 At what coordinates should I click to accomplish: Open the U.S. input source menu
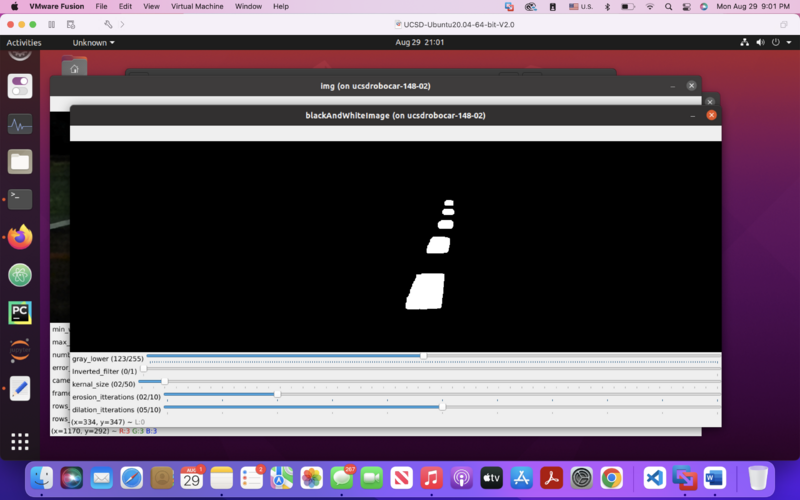click(x=581, y=7)
